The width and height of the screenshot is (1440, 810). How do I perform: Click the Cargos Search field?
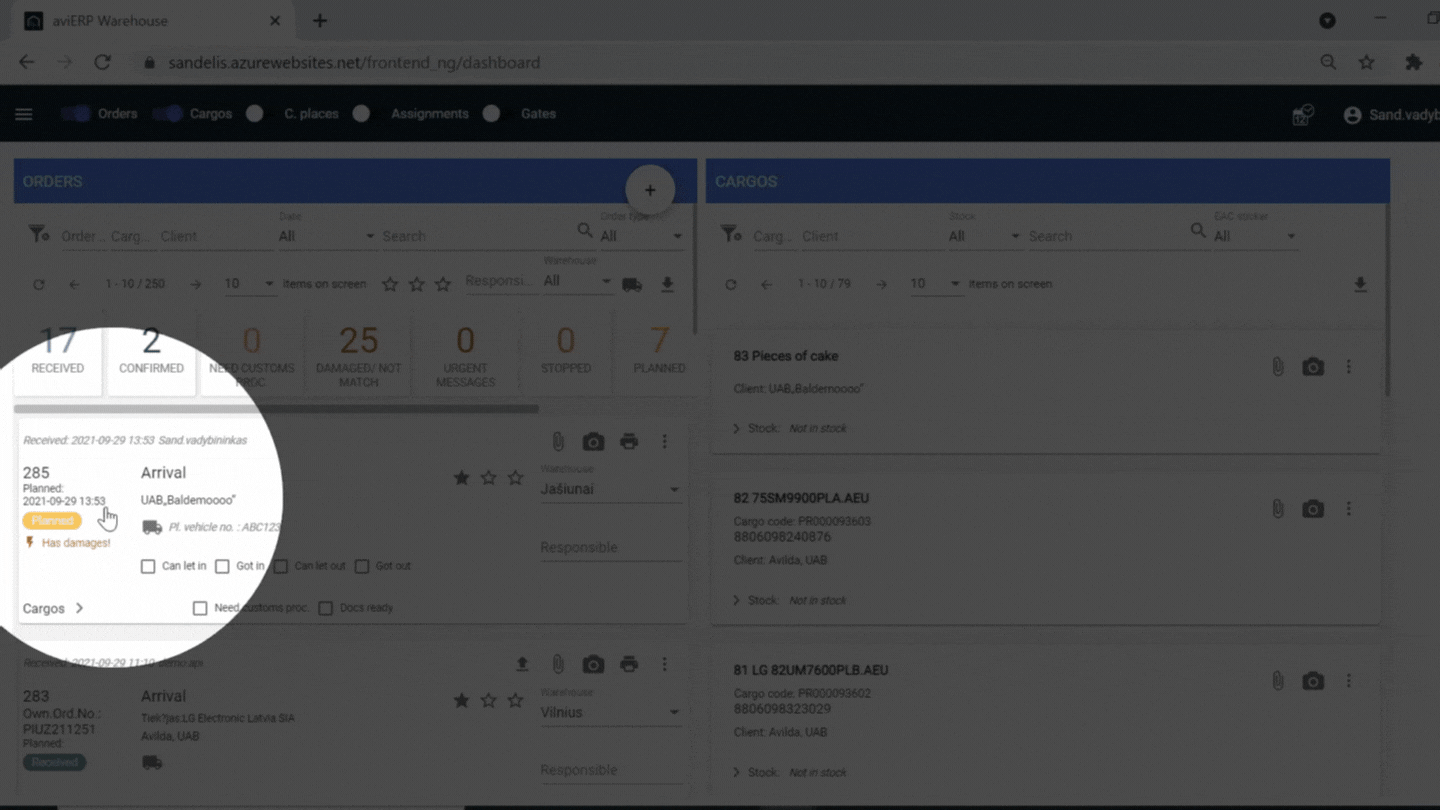(1106, 236)
